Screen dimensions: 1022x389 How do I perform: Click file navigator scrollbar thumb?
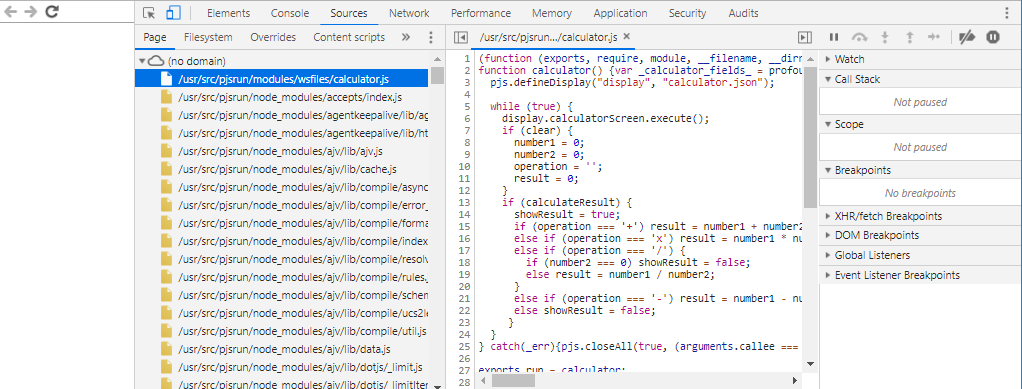pos(437,75)
